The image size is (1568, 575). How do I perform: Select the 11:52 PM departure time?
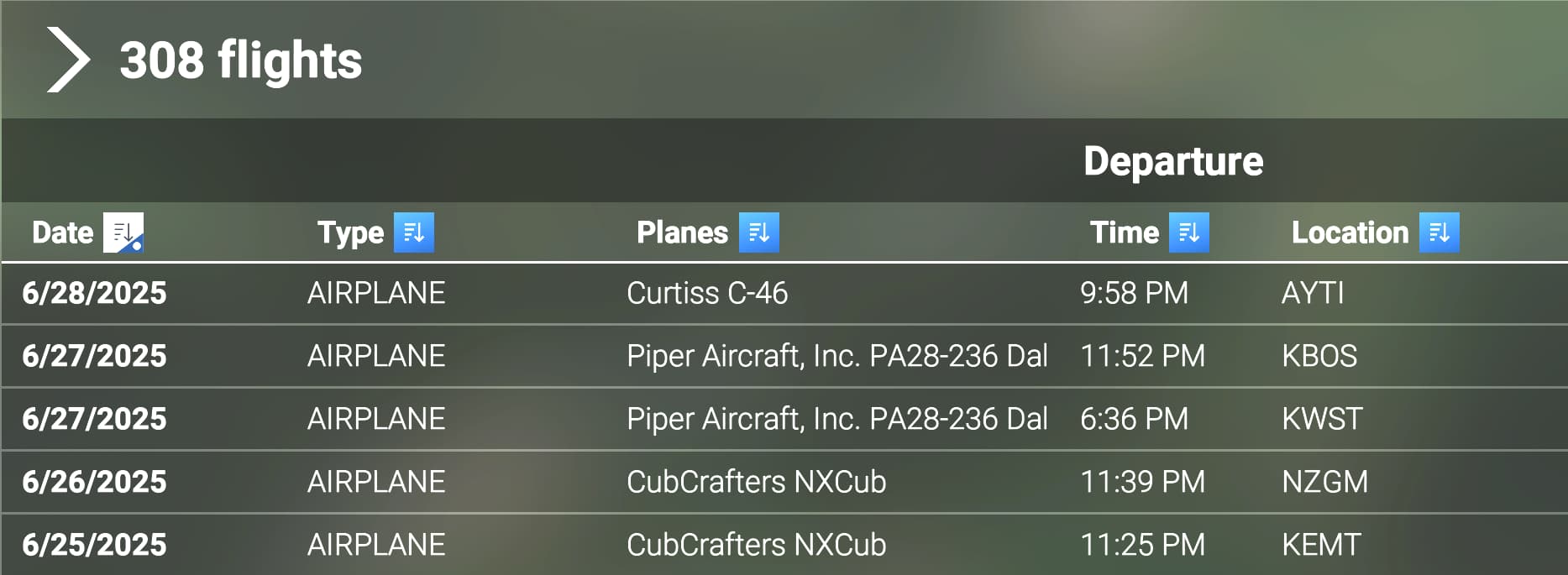(1142, 356)
